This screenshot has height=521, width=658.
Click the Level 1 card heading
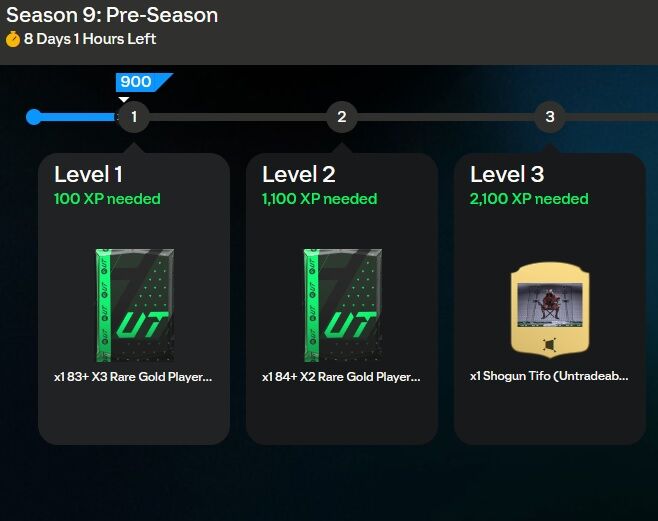[x=89, y=174]
